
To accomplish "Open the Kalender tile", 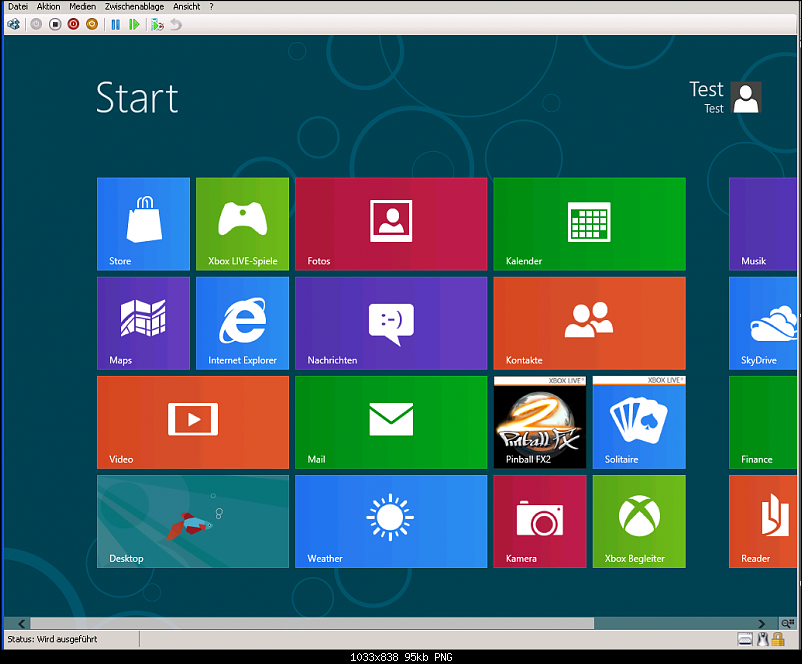I will coord(589,224).
